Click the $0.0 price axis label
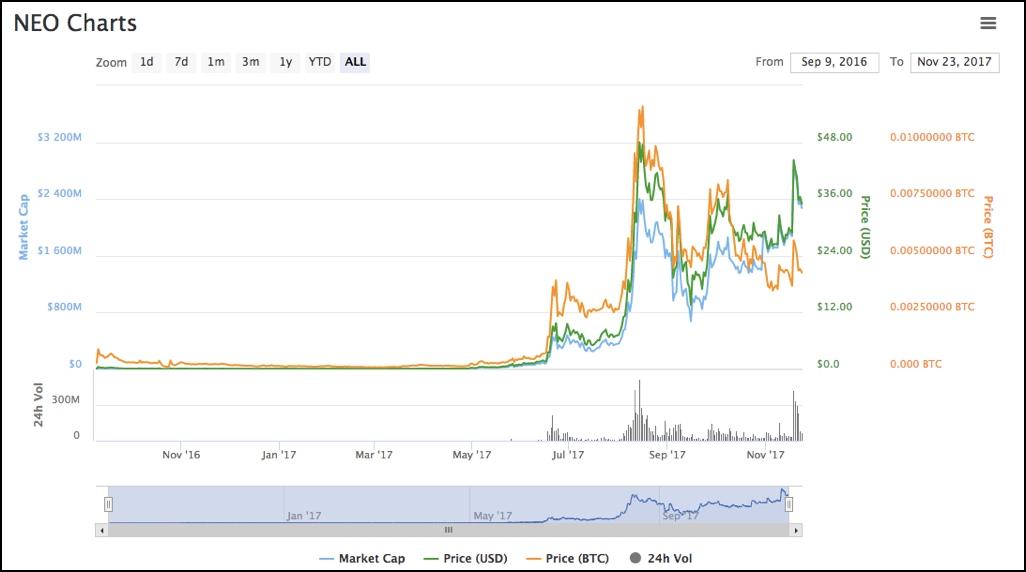This screenshot has width=1026, height=572. tap(828, 365)
